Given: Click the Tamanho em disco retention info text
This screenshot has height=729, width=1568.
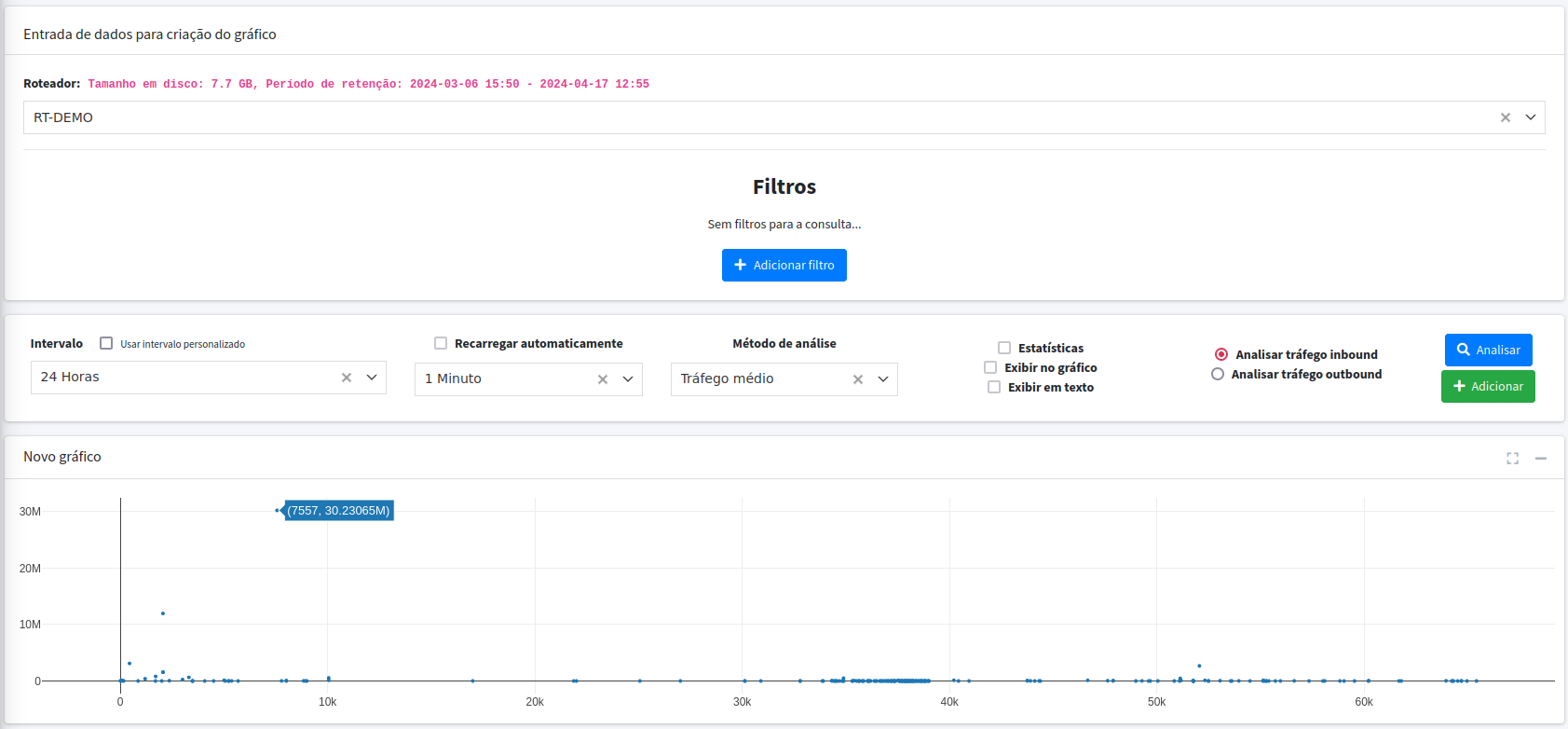Looking at the screenshot, I should click(368, 84).
